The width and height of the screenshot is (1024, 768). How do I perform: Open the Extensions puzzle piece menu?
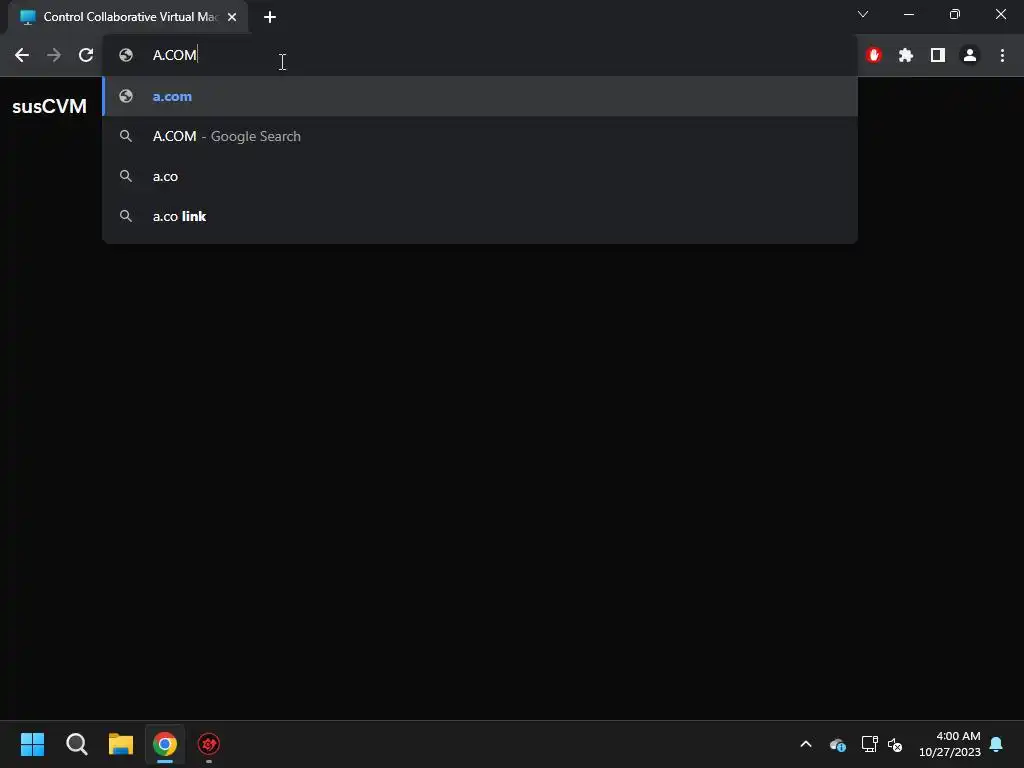click(x=906, y=56)
